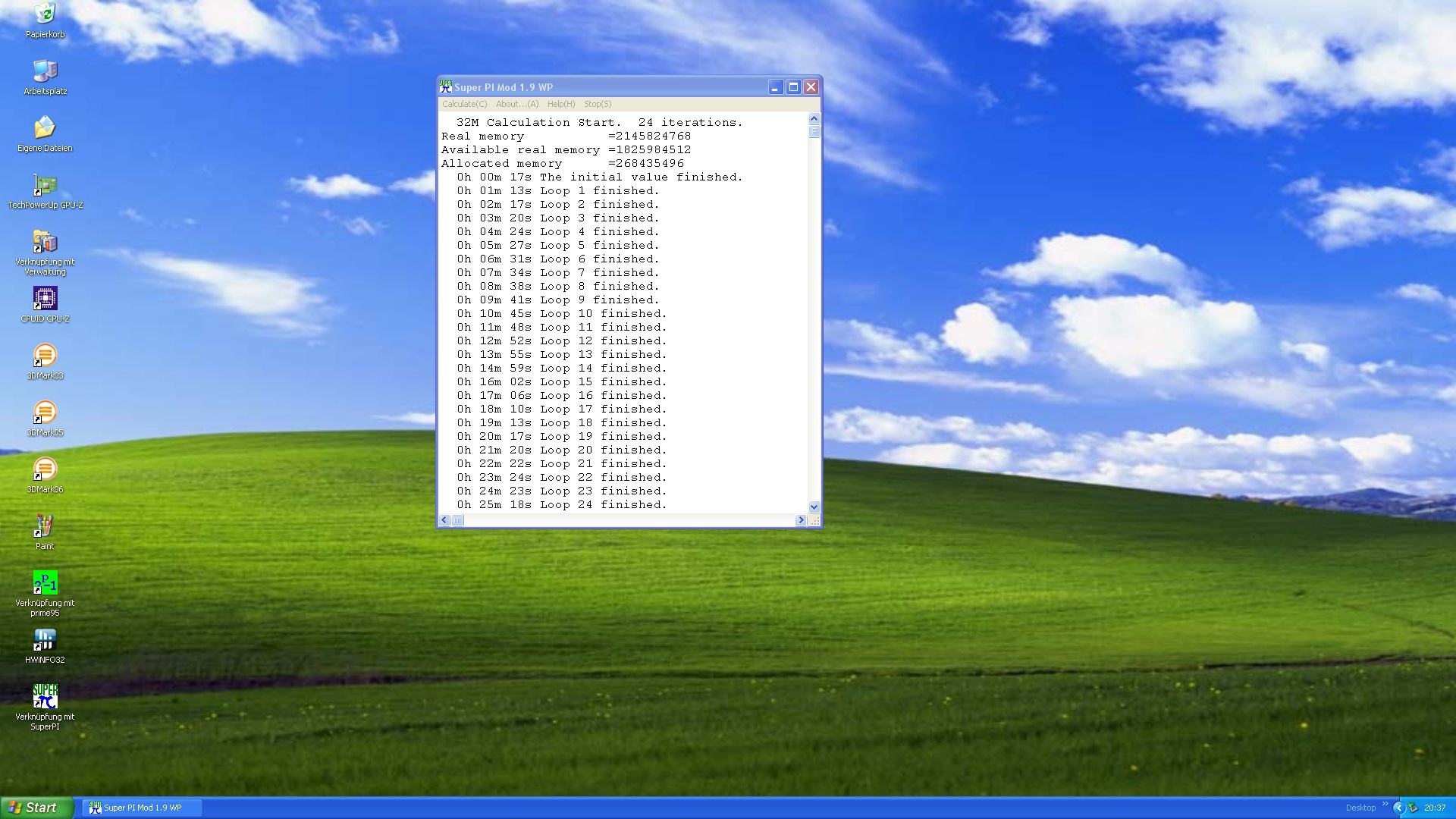Select the 3DMark05 desktop shortcut
Image resolution: width=1456 pixels, height=819 pixels.
[45, 413]
